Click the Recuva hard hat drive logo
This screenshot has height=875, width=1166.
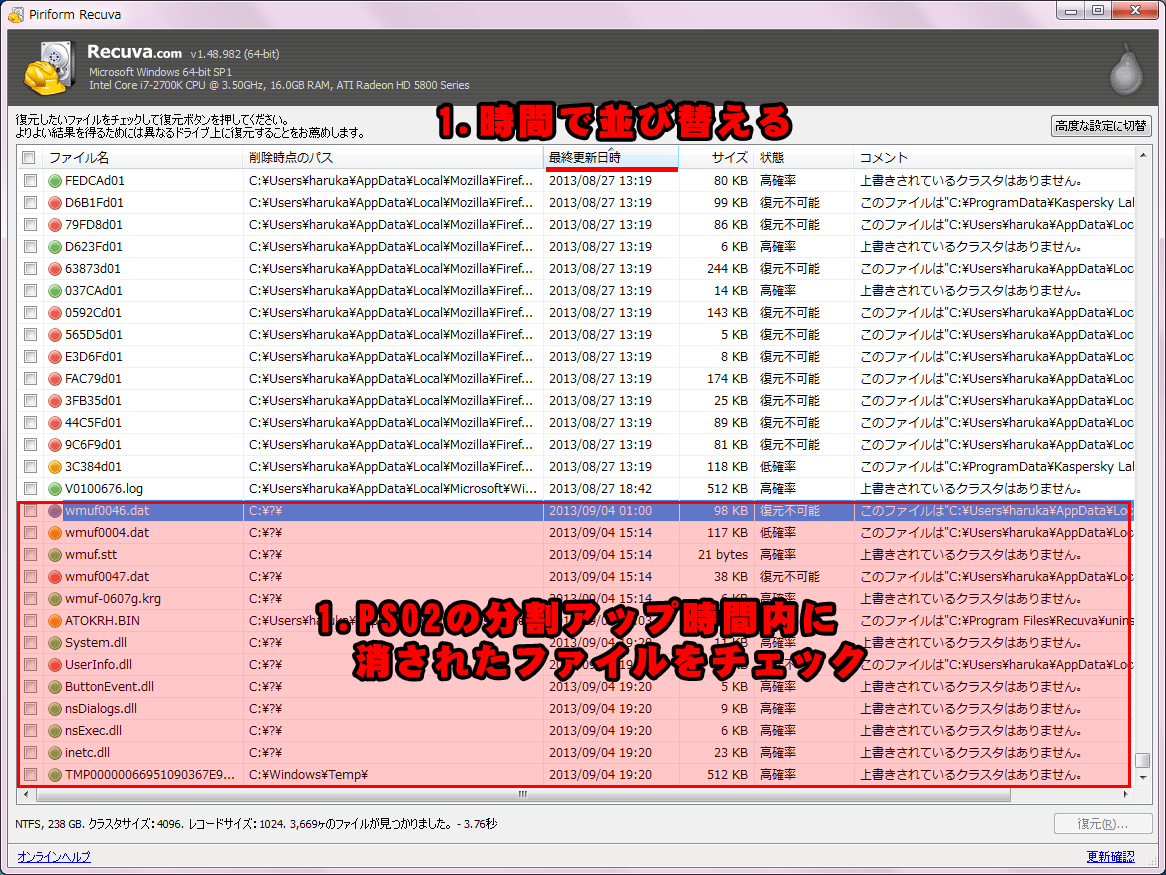[50, 68]
